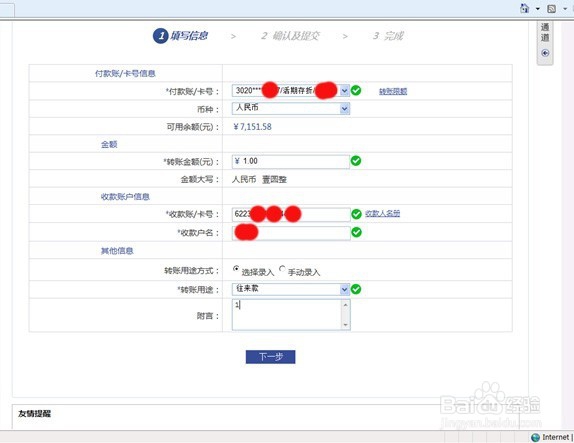Click step 3 完成 indicator
The image size is (574, 443).
pyautogui.click(x=388, y=36)
